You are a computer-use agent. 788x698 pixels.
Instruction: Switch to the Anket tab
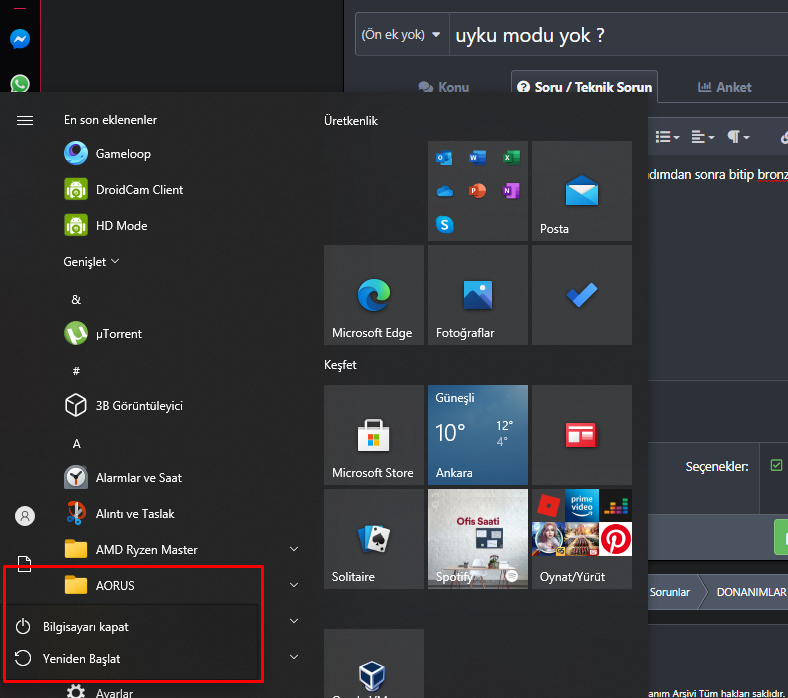(724, 87)
